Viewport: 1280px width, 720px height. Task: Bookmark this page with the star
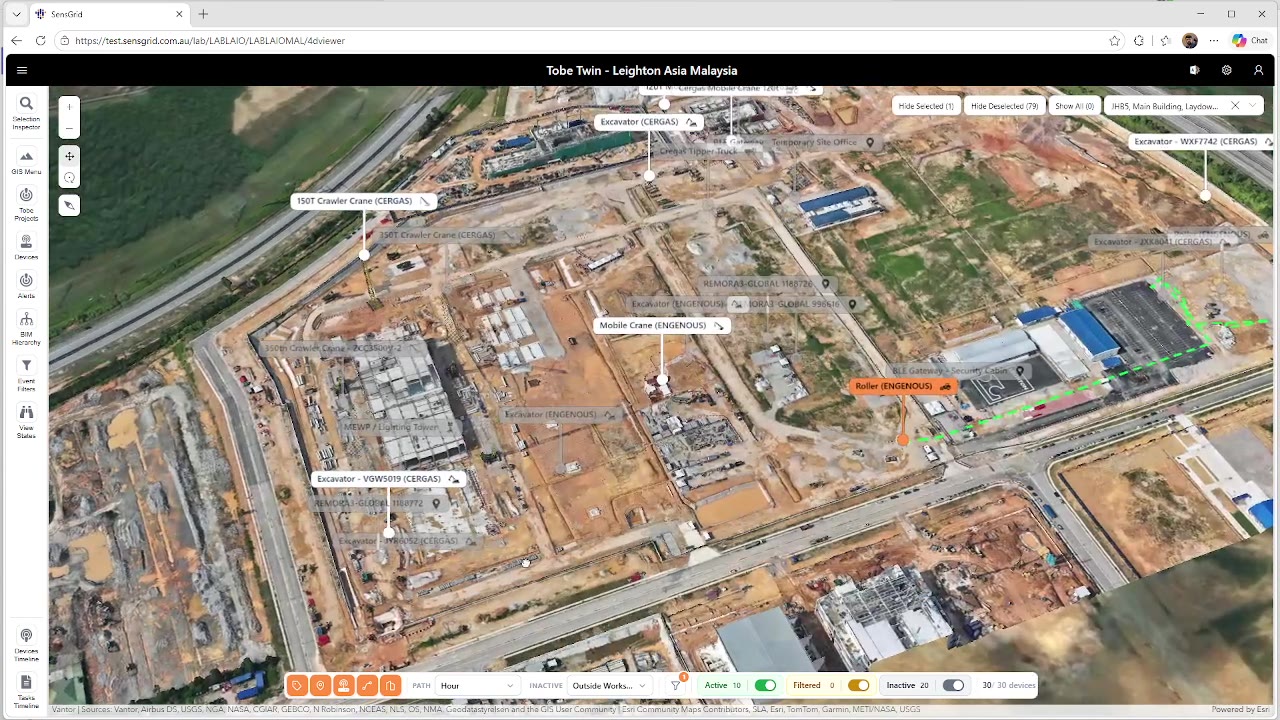(x=1114, y=41)
